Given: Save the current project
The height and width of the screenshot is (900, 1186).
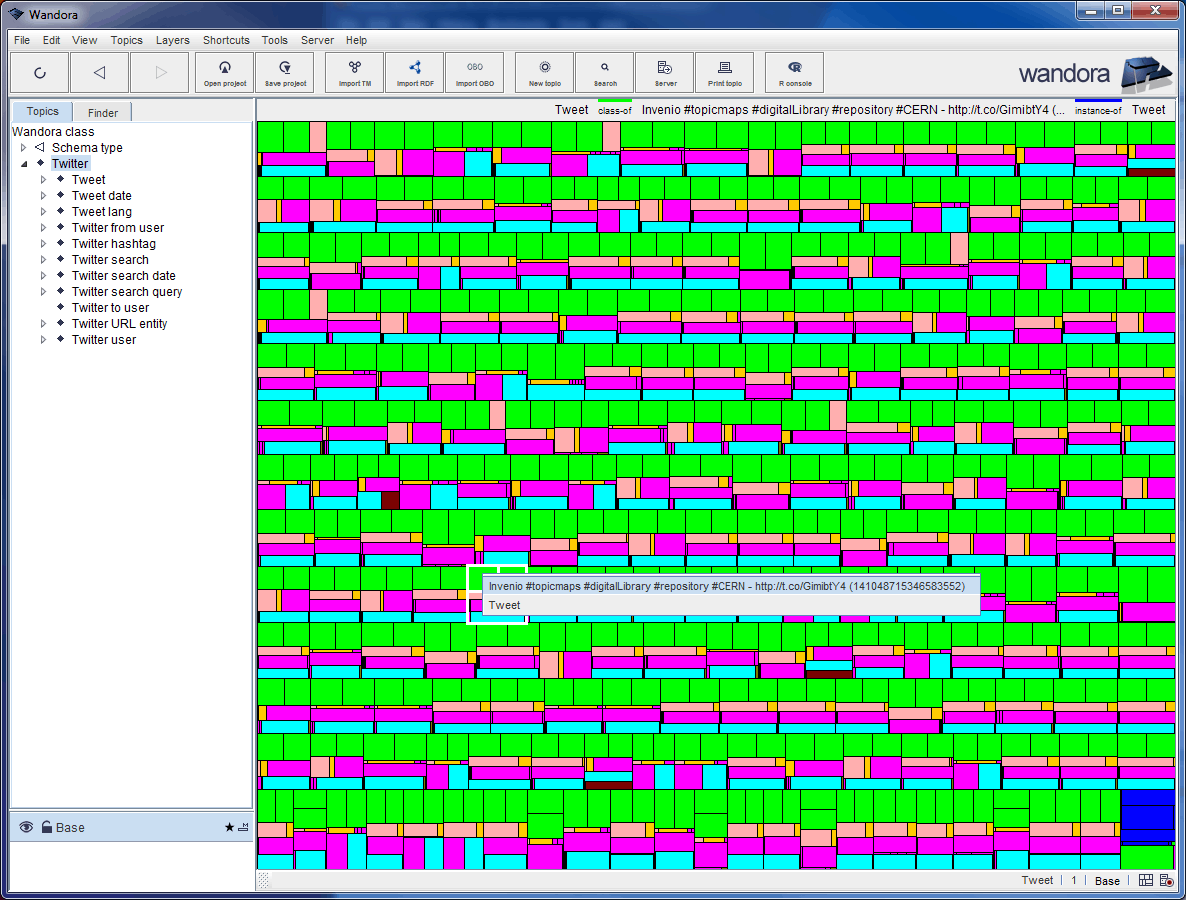Looking at the screenshot, I should pos(284,72).
